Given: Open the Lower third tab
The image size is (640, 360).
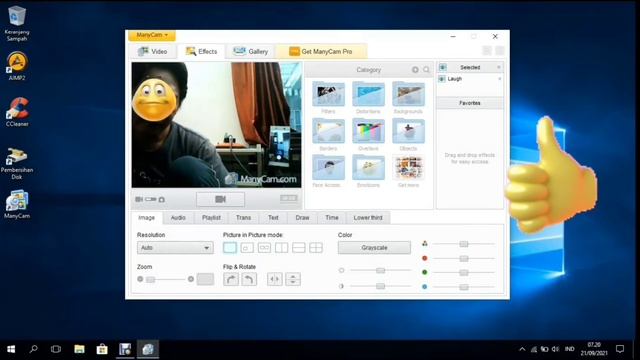Looking at the screenshot, I should point(368,218).
